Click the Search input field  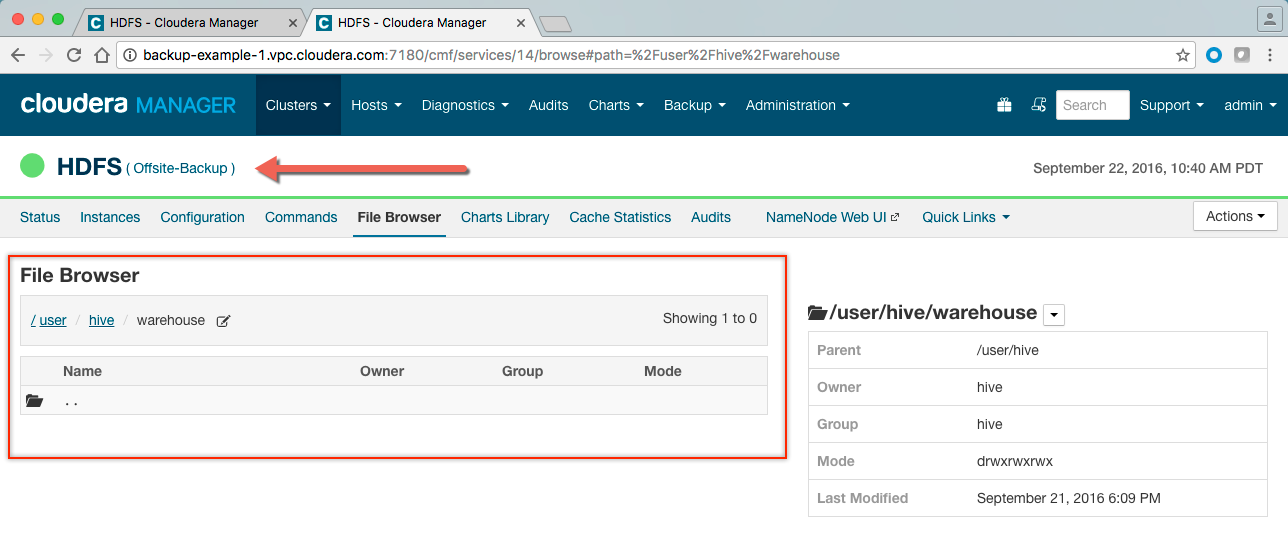(1092, 105)
